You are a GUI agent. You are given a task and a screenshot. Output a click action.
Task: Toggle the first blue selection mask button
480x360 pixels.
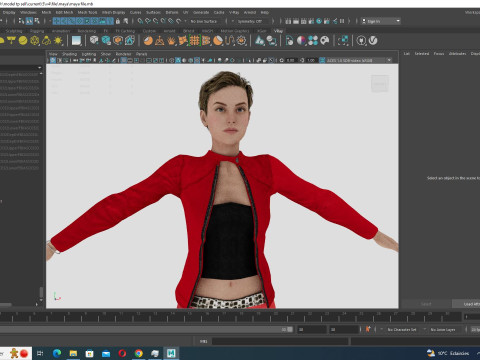56,21
